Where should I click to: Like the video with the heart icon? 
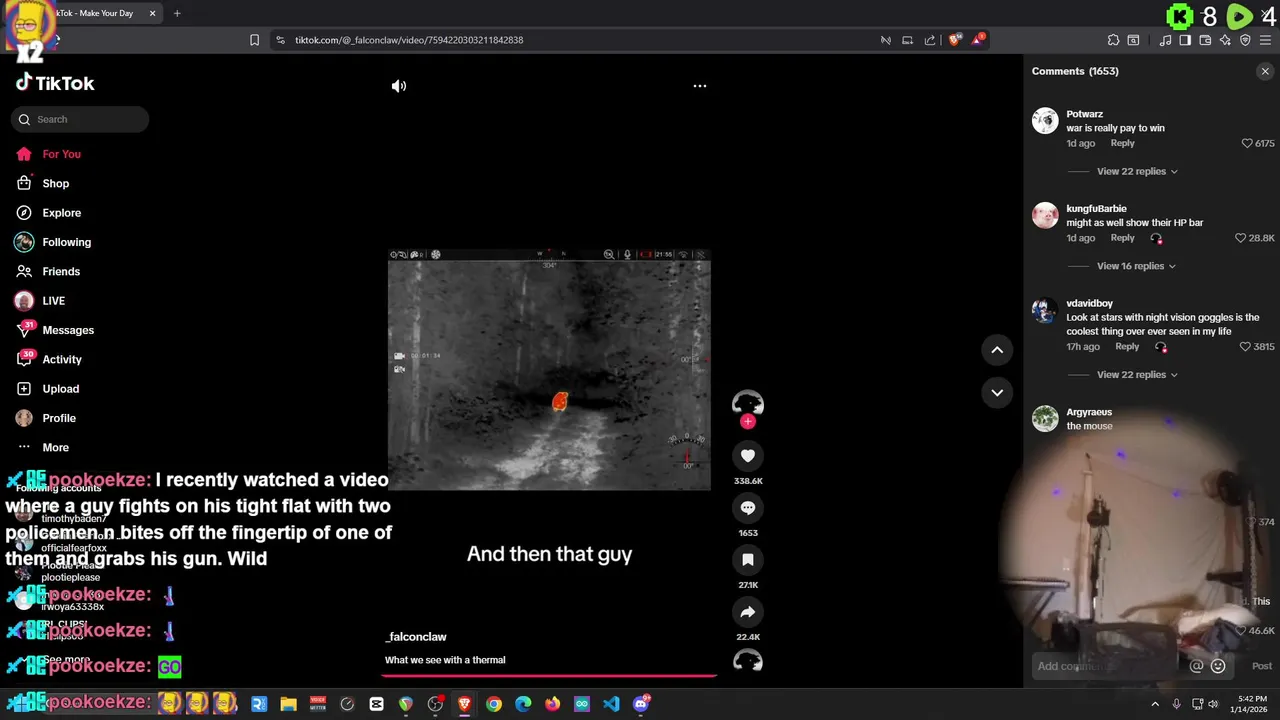(748, 456)
